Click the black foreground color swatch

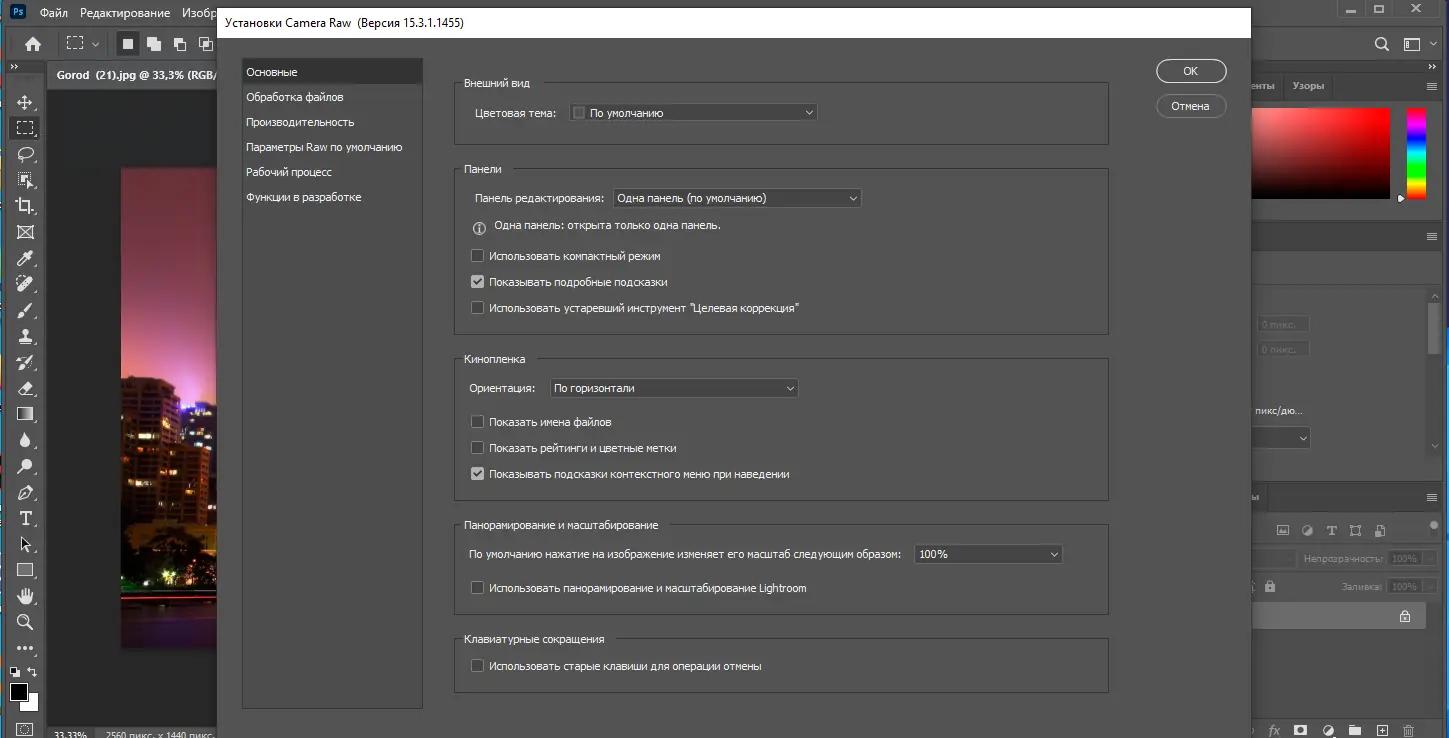click(x=19, y=691)
